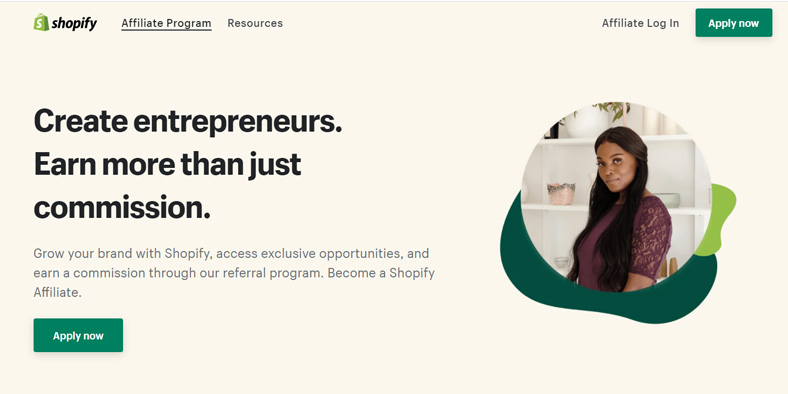Click Apply now button below hero paragraph

tap(78, 335)
